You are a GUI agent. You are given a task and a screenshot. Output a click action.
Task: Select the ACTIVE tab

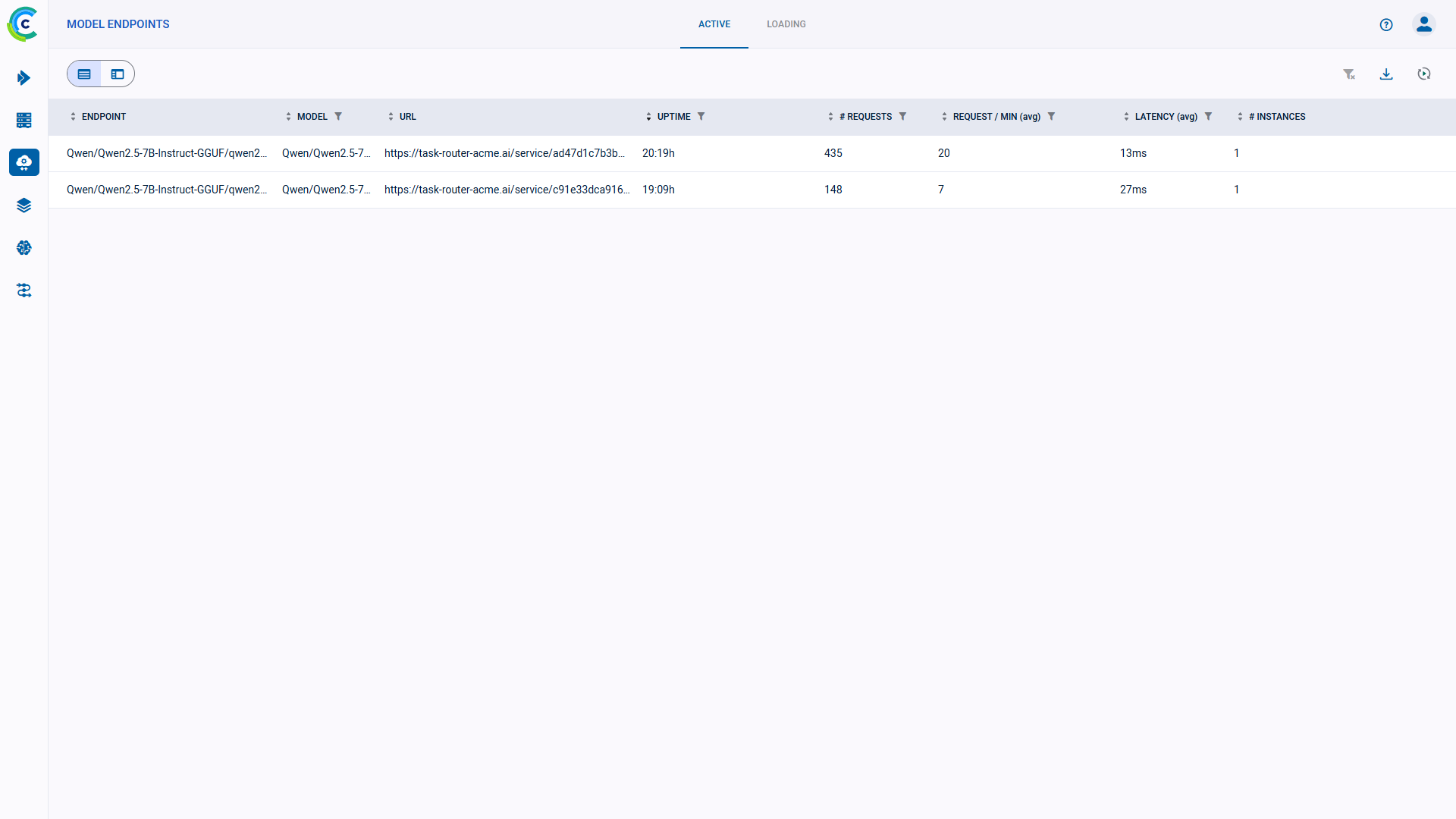point(714,24)
